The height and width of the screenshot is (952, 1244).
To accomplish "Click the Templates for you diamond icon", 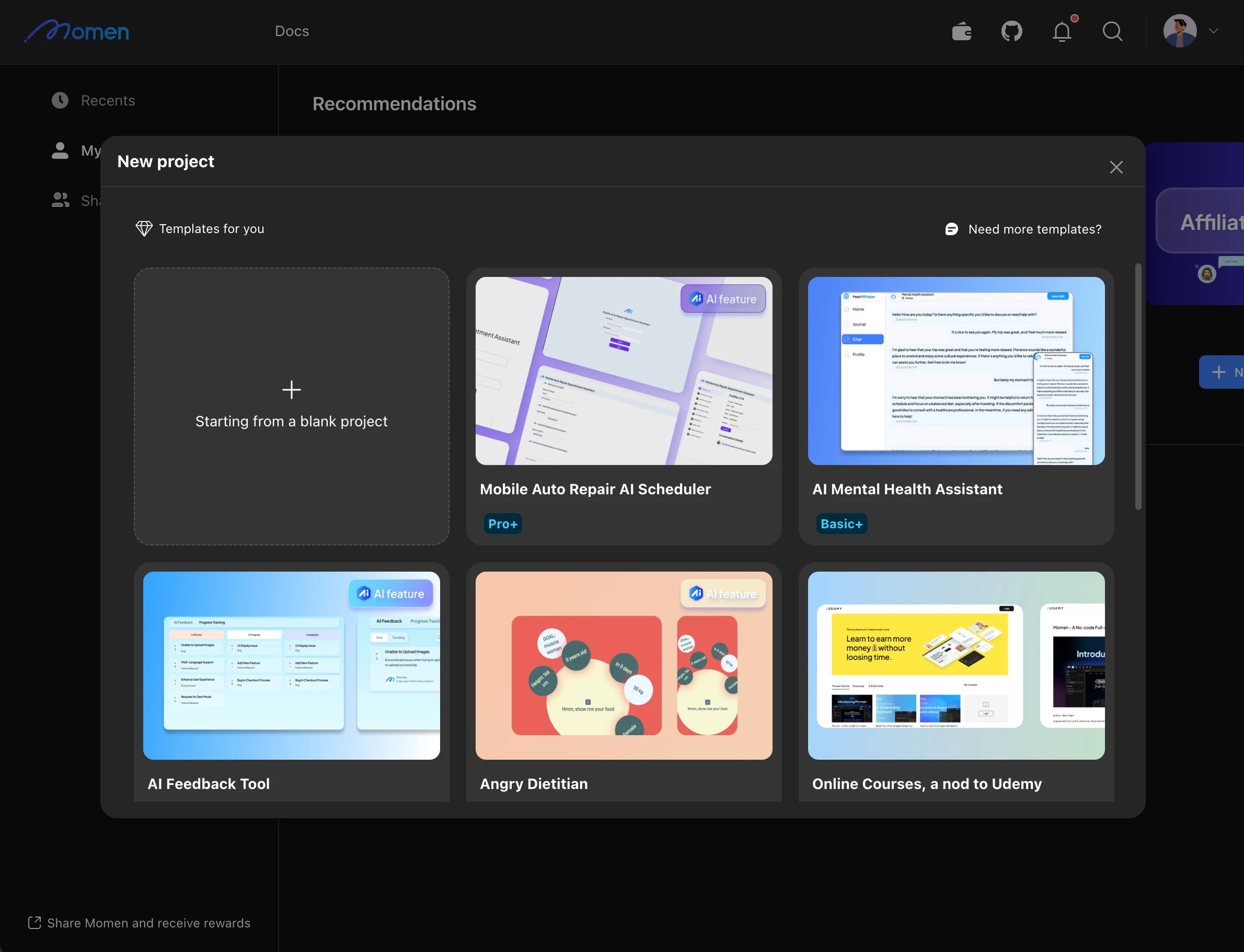I will (144, 229).
